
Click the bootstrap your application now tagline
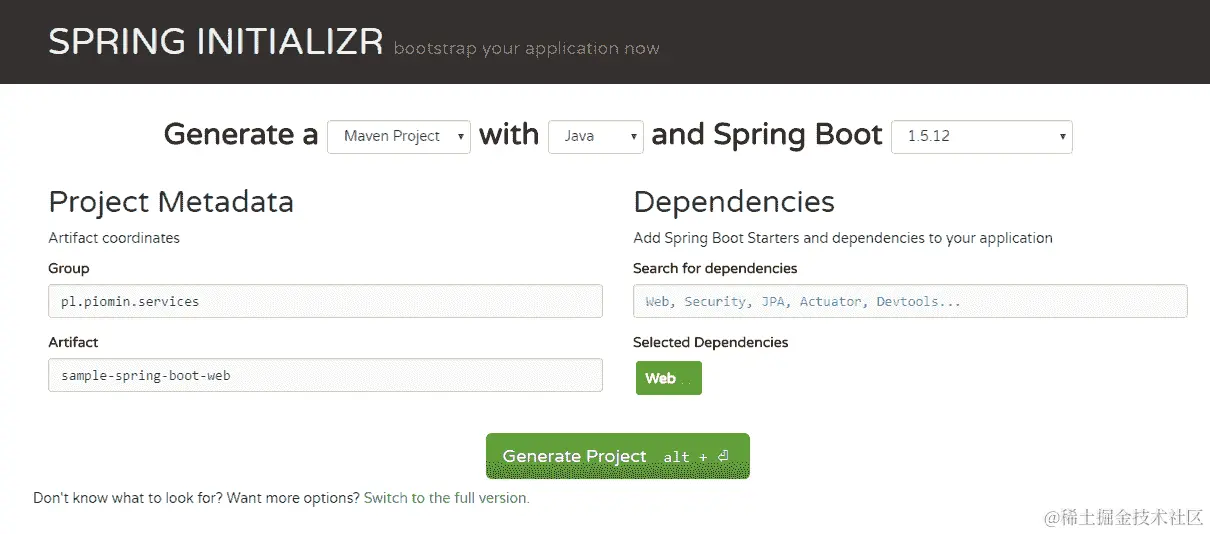(x=526, y=48)
